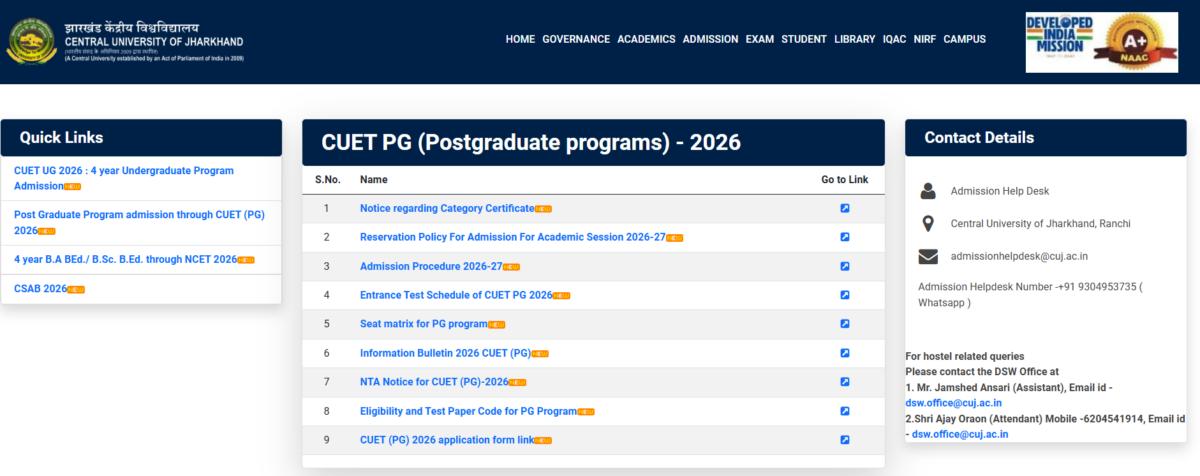
Task: Open Entrance Test Schedule of CUET PG 2026
Action: point(456,295)
